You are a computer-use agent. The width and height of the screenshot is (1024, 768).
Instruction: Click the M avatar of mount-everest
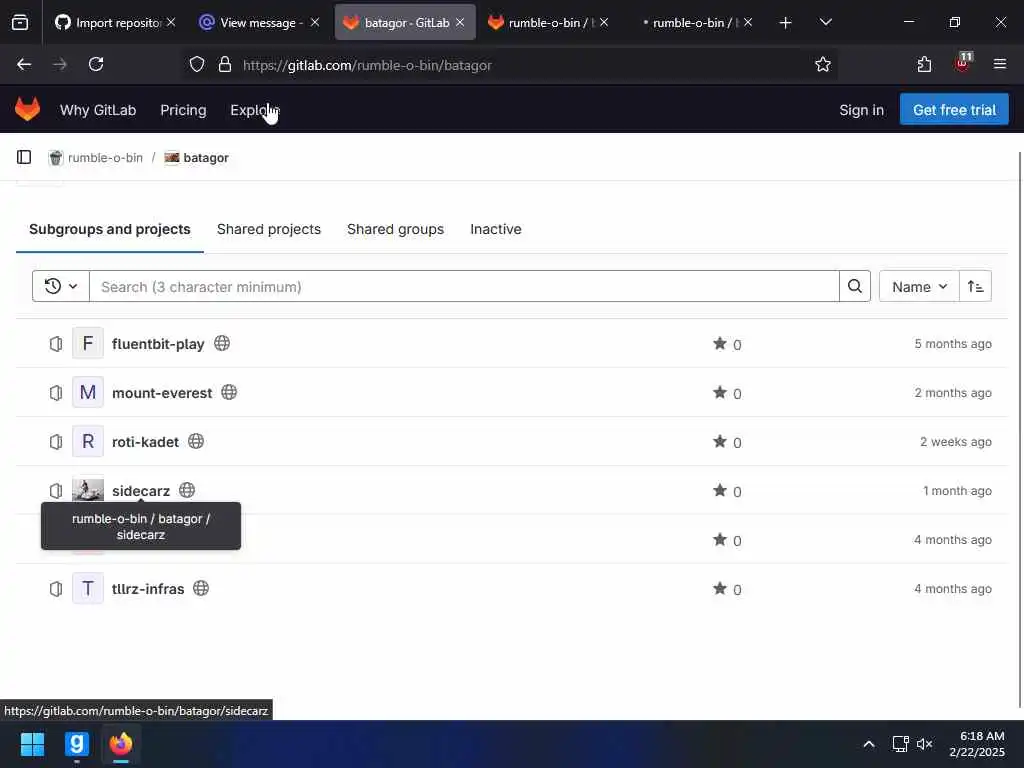click(88, 392)
